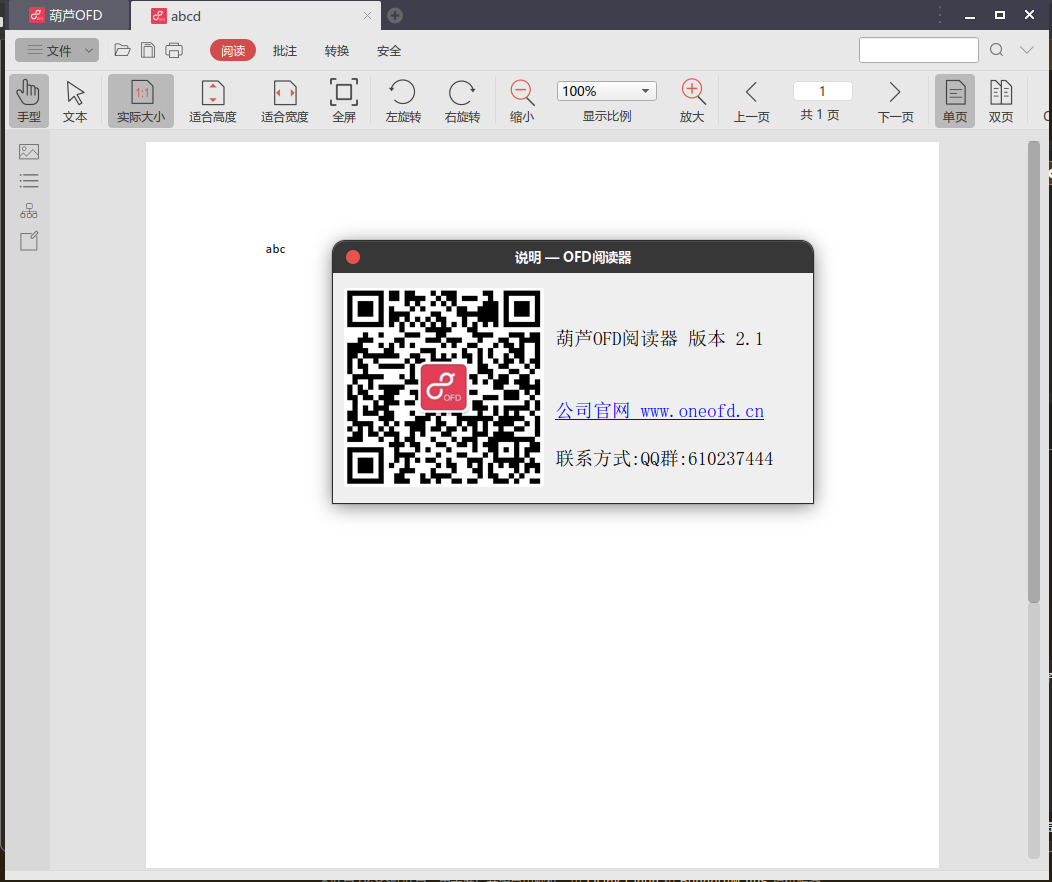The width and height of the screenshot is (1052, 882).
Task: Add a new tab with plus button
Action: pos(395,15)
